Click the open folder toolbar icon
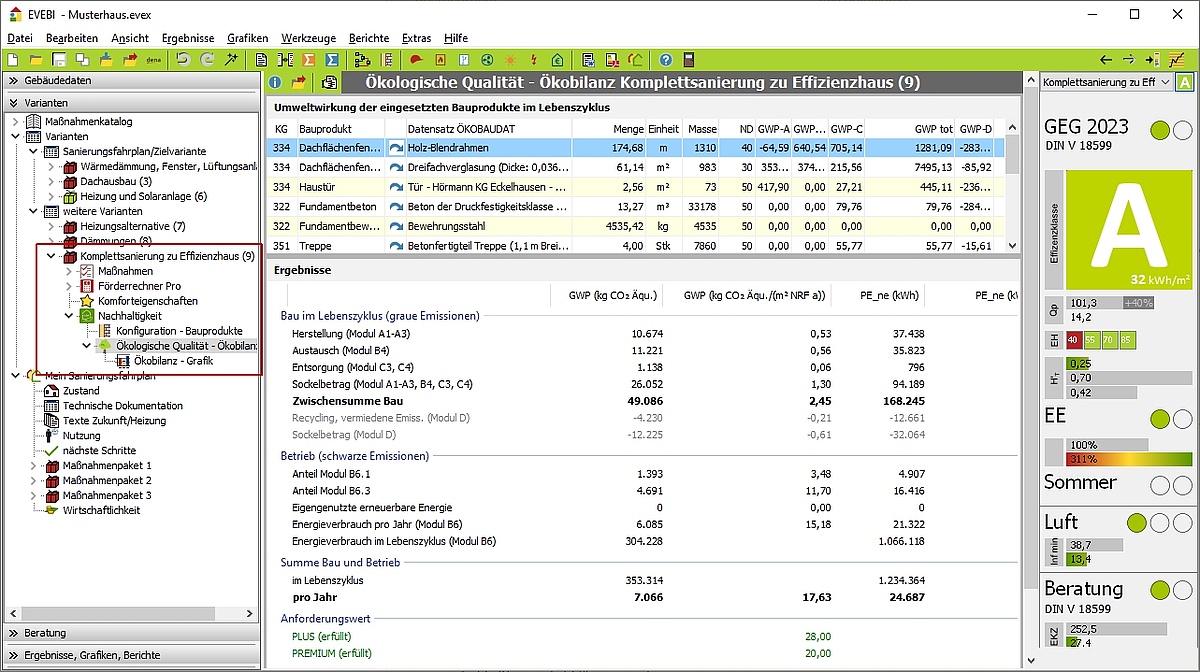Screen dimensions: 1200x672 coord(36,60)
